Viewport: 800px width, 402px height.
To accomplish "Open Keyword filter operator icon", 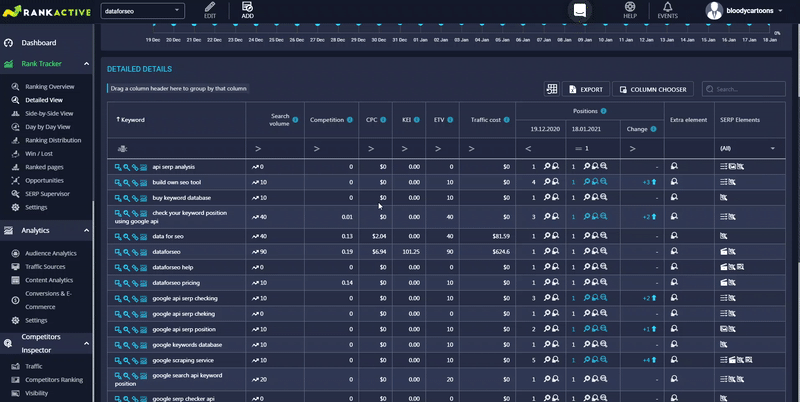I will [x=122, y=148].
